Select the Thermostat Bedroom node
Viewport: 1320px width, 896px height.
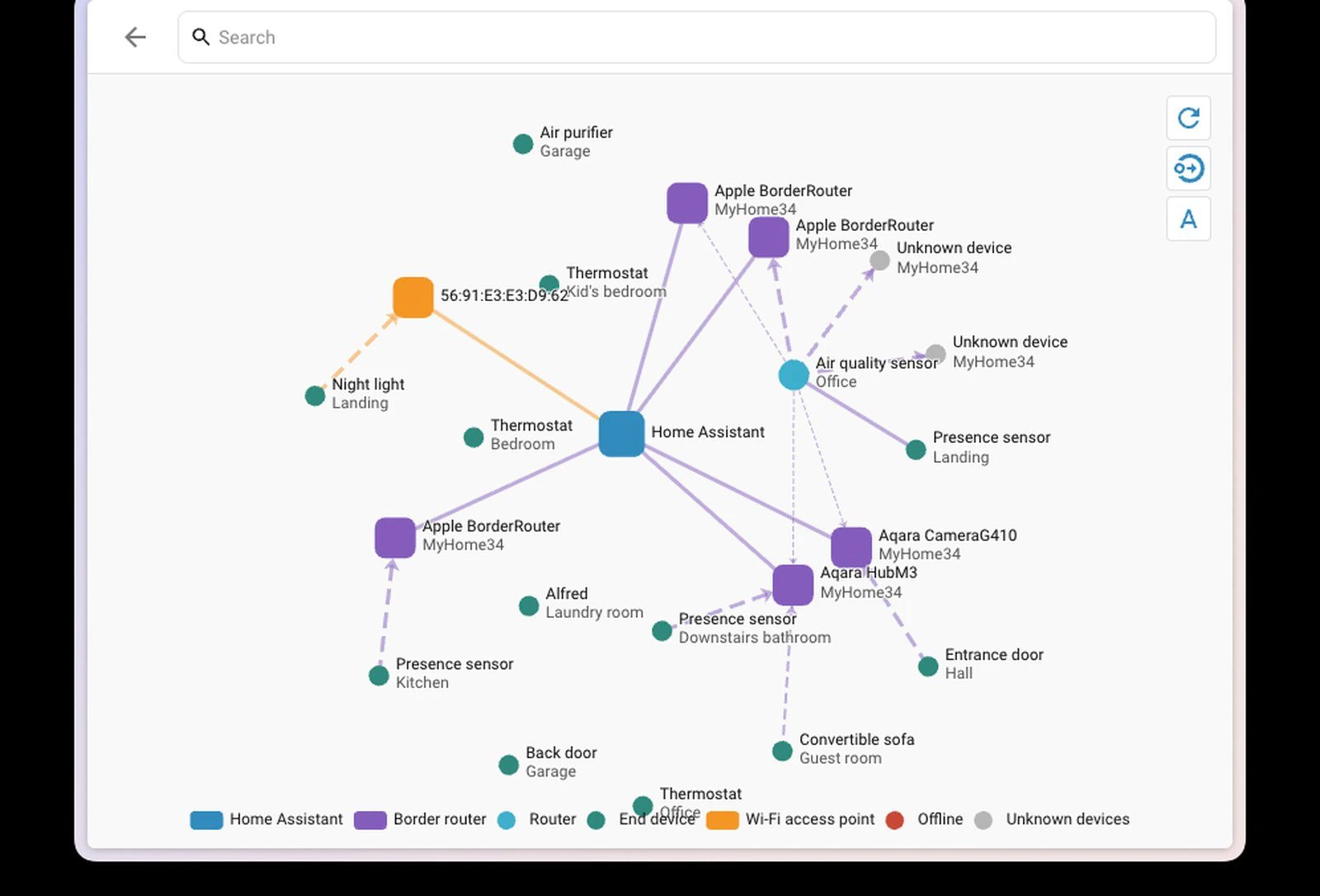[x=474, y=437]
